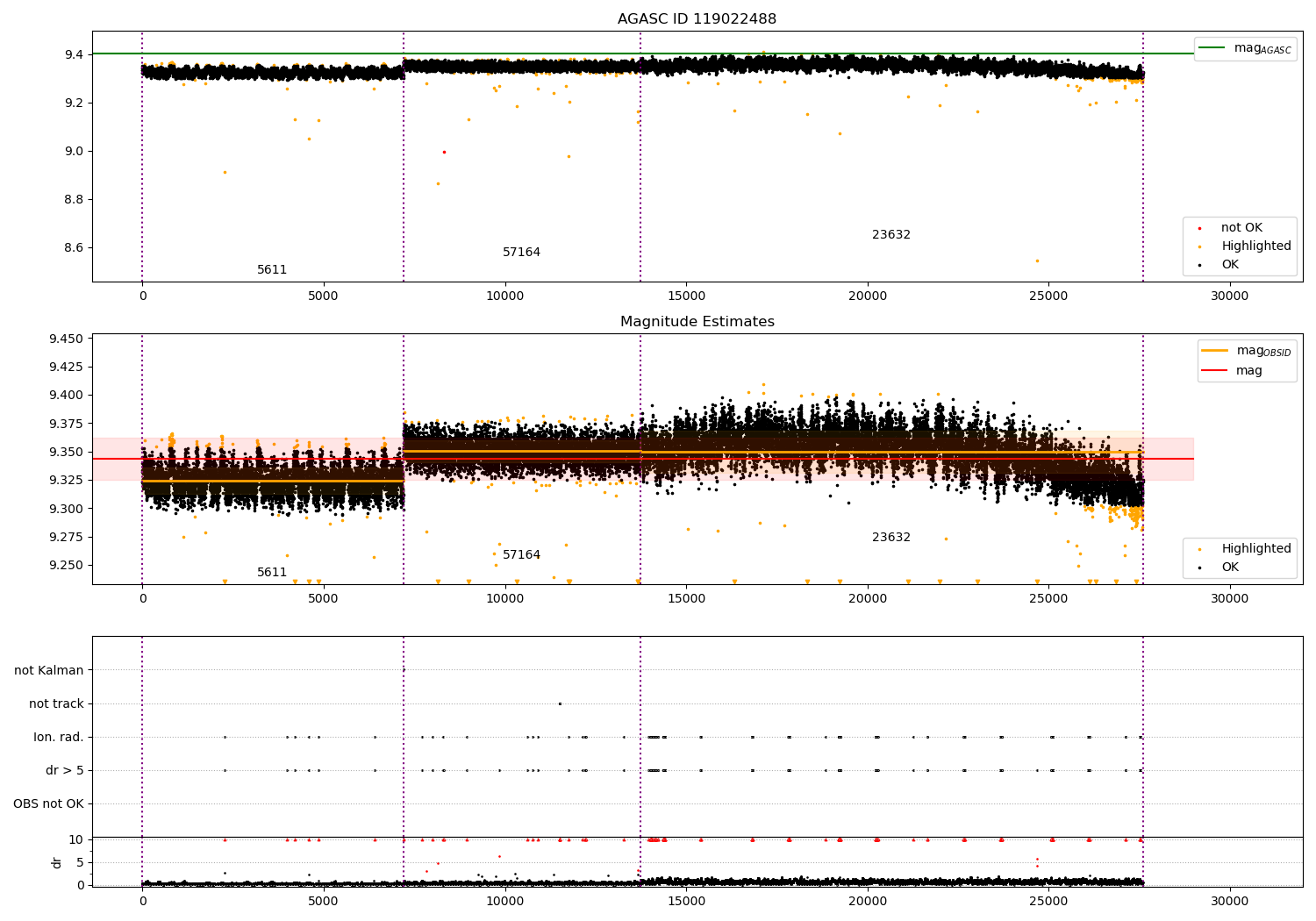The height and width of the screenshot is (921, 1316).
Task: Click the 'Ion. rad.' y-axis label
Action: 59,738
